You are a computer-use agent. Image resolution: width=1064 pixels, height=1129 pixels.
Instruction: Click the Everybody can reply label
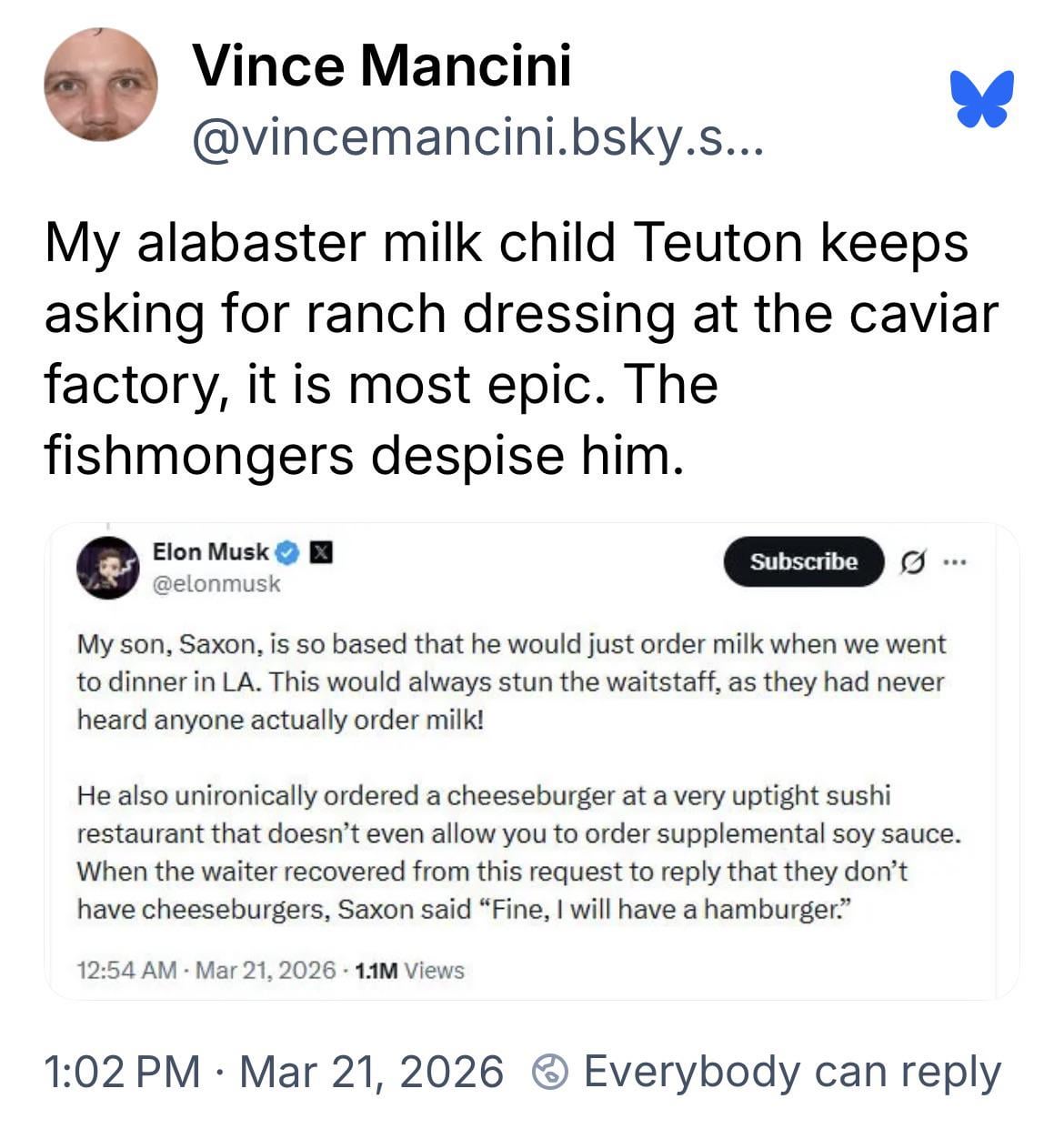pos(791,1072)
